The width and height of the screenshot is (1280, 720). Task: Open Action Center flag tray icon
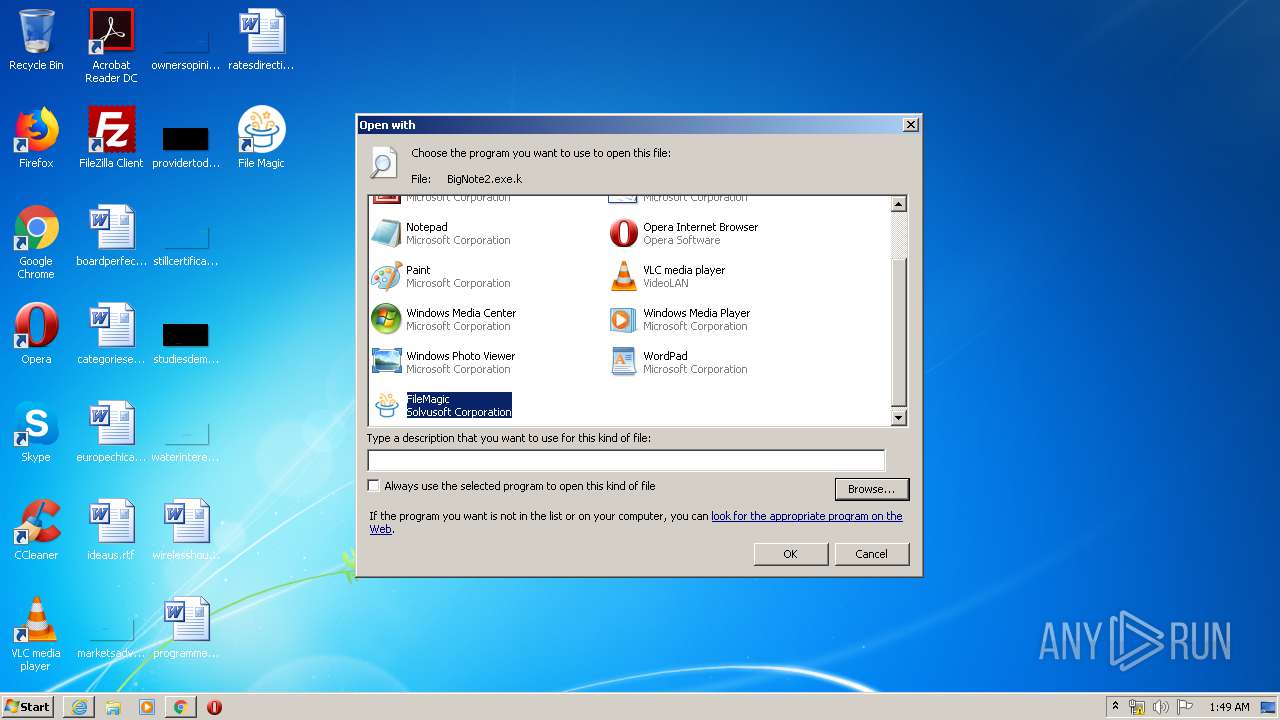pyautogui.click(x=1185, y=707)
